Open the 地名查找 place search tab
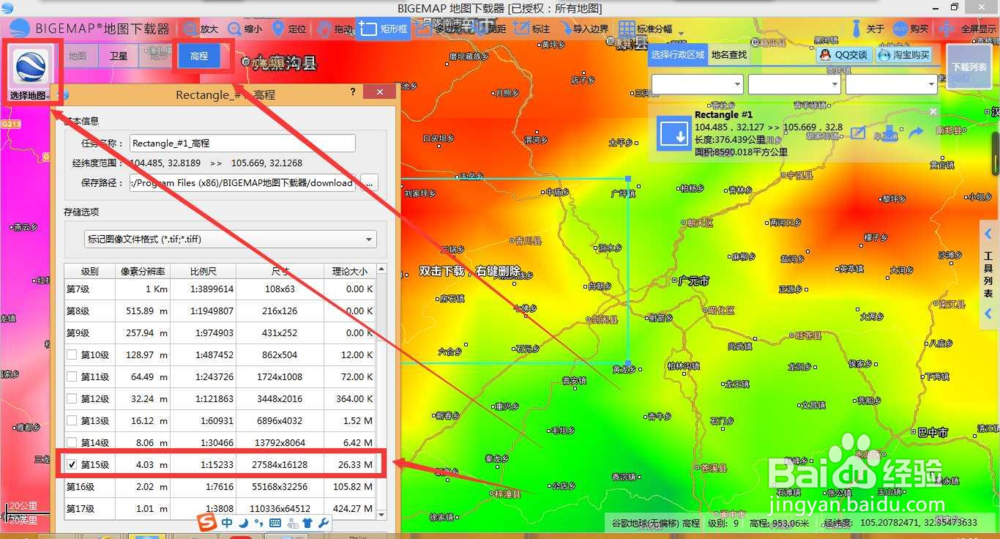This screenshot has width=1000, height=539. click(x=729, y=55)
